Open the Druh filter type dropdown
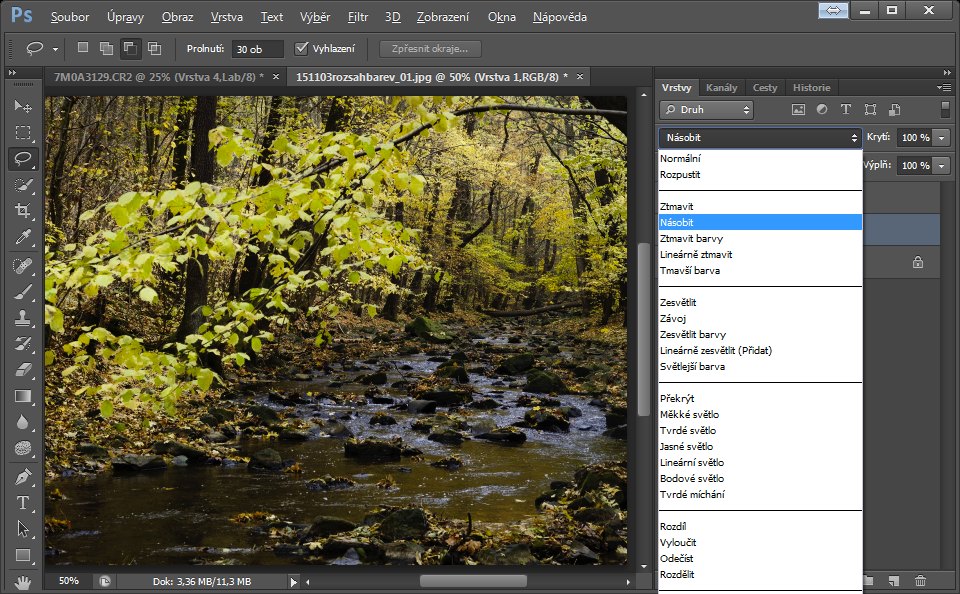Screen dimensions: 960x594 706,110
